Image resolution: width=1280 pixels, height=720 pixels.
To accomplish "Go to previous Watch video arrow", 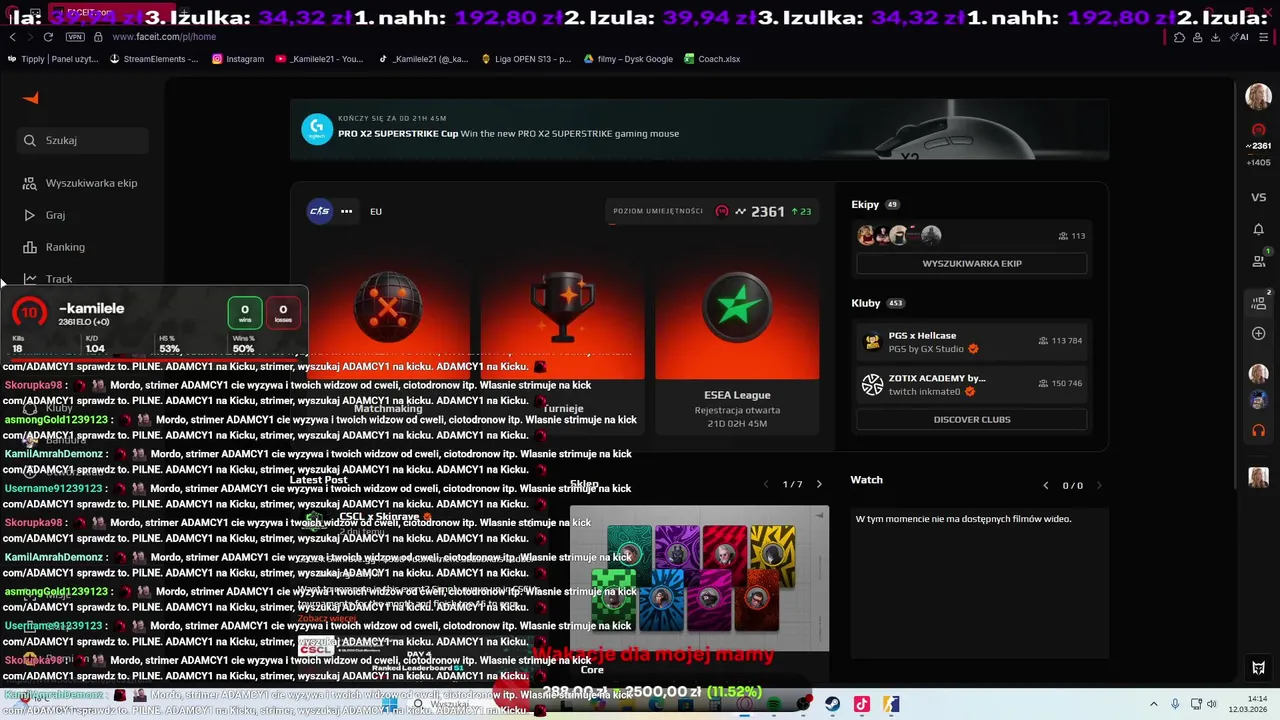I will (x=1046, y=485).
